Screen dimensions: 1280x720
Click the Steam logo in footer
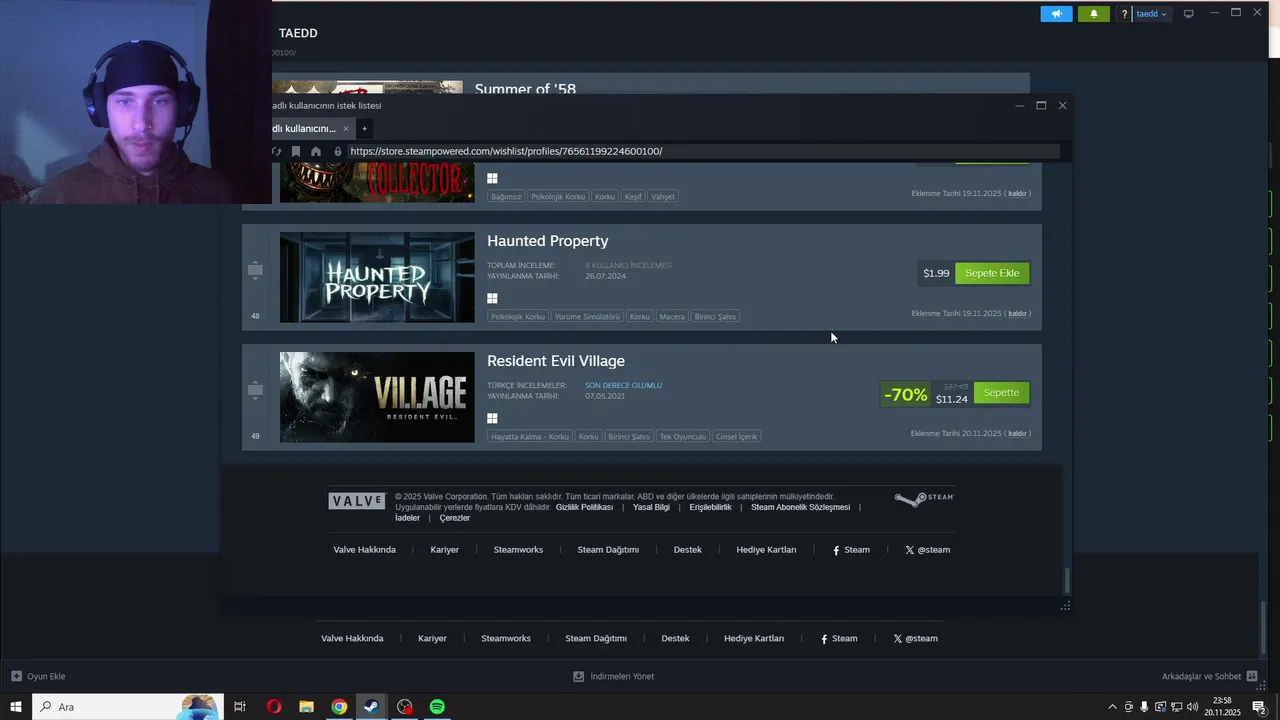pos(924,498)
